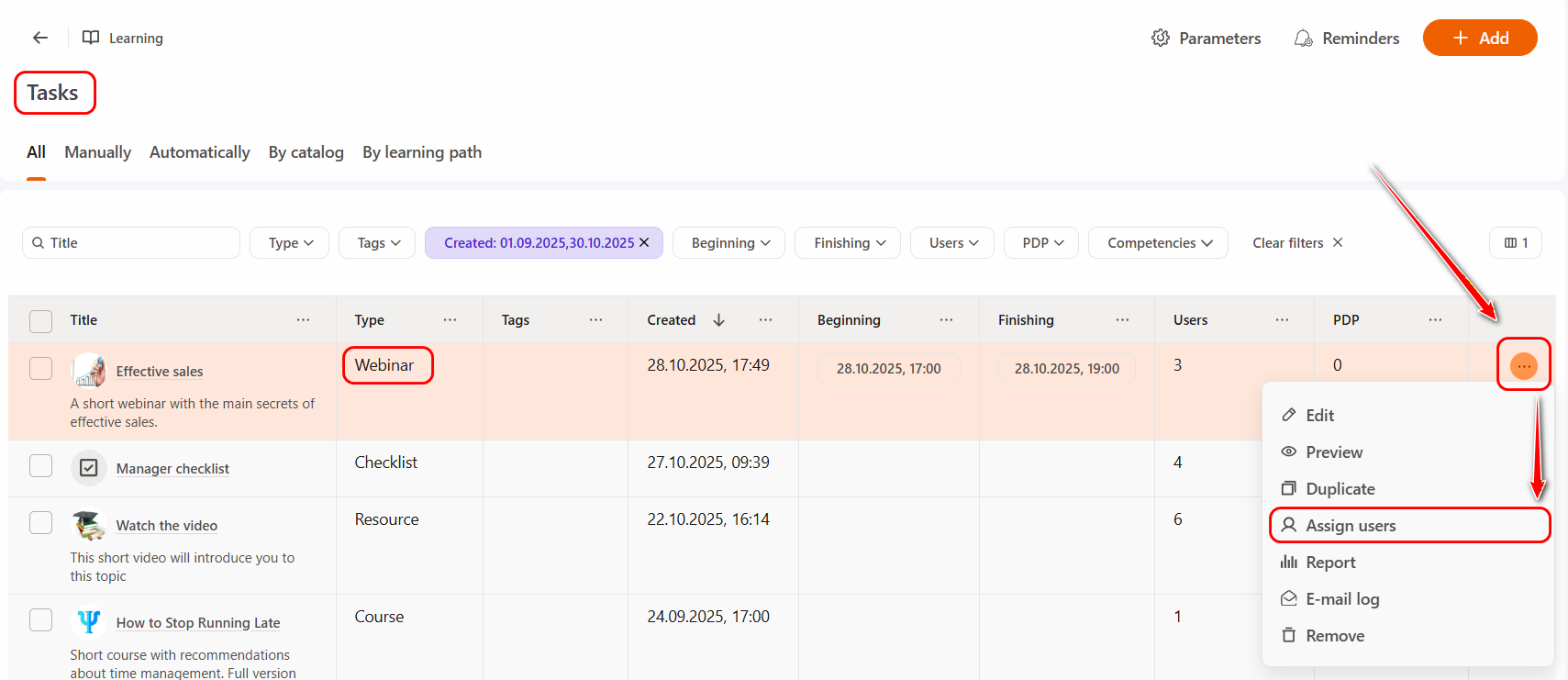Open the Competencies filter dropdown

coord(1158,243)
